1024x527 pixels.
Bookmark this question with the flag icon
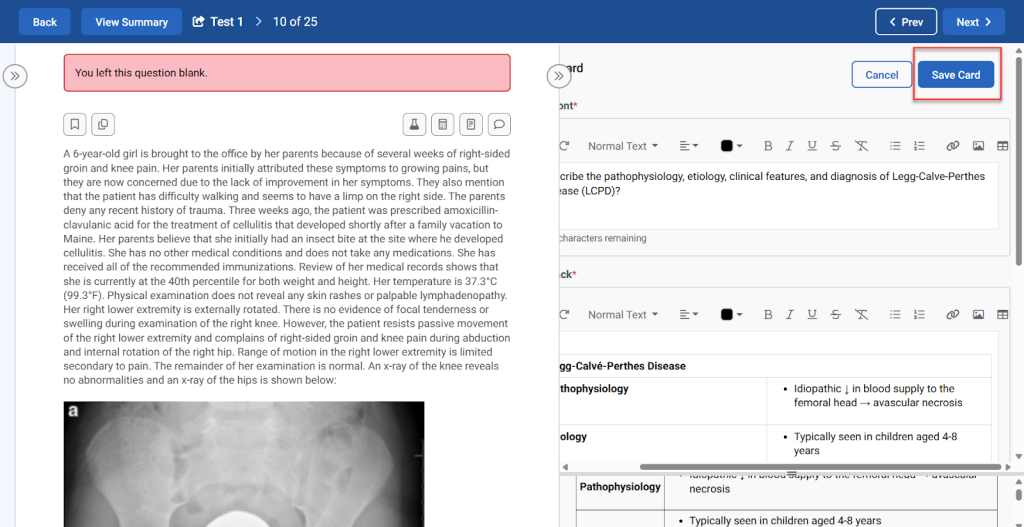click(75, 124)
